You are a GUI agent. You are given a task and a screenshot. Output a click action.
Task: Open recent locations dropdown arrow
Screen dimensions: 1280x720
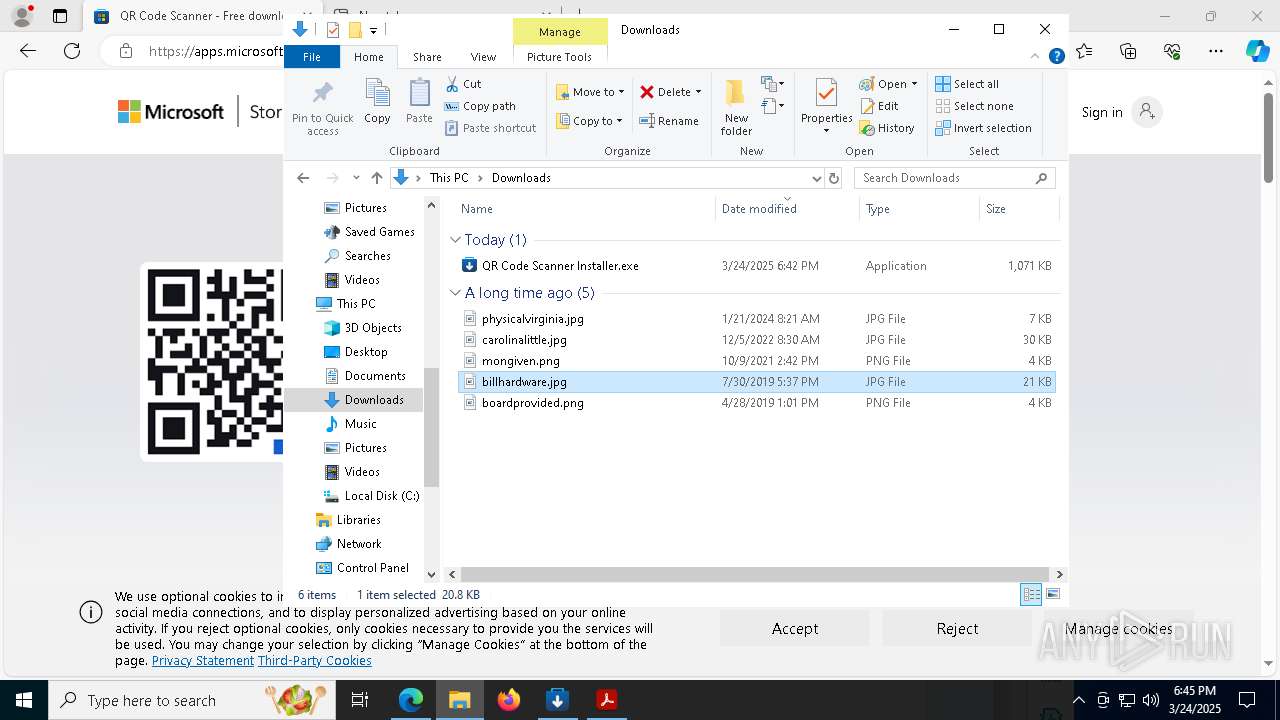pyautogui.click(x=355, y=178)
